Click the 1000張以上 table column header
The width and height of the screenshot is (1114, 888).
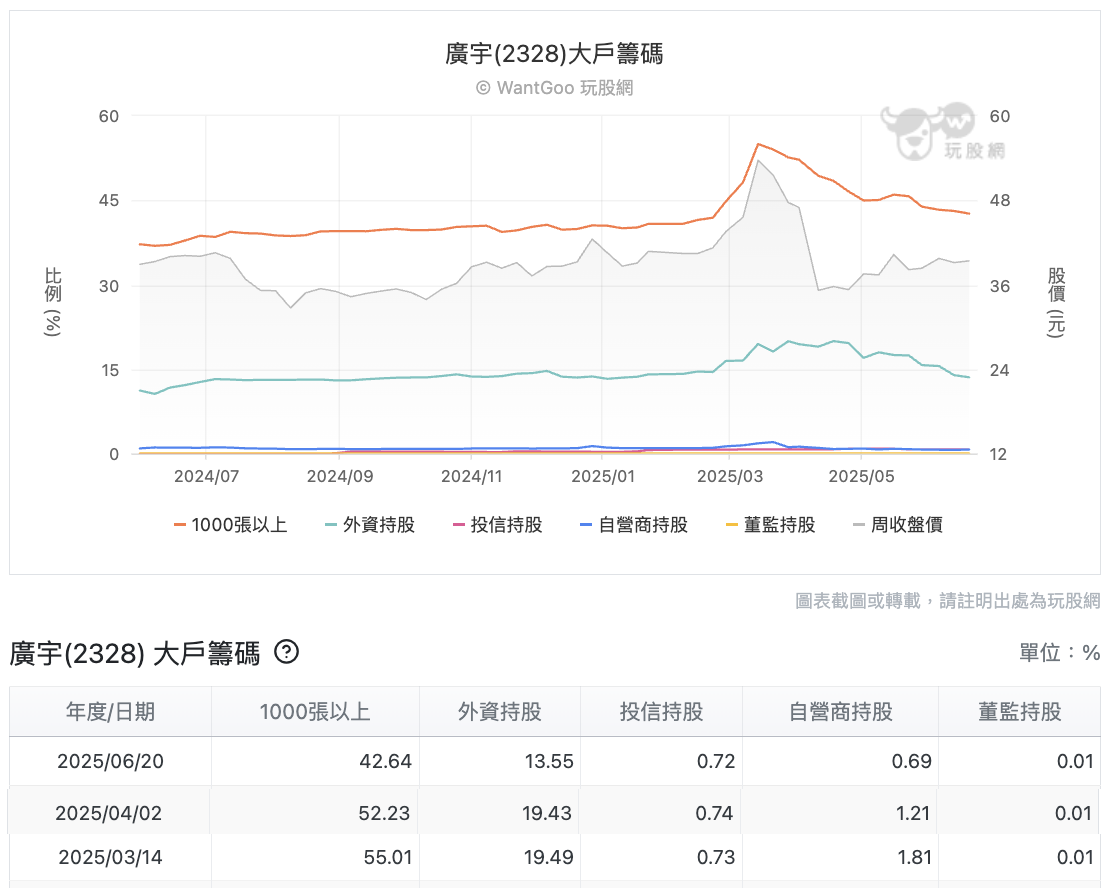pos(315,712)
